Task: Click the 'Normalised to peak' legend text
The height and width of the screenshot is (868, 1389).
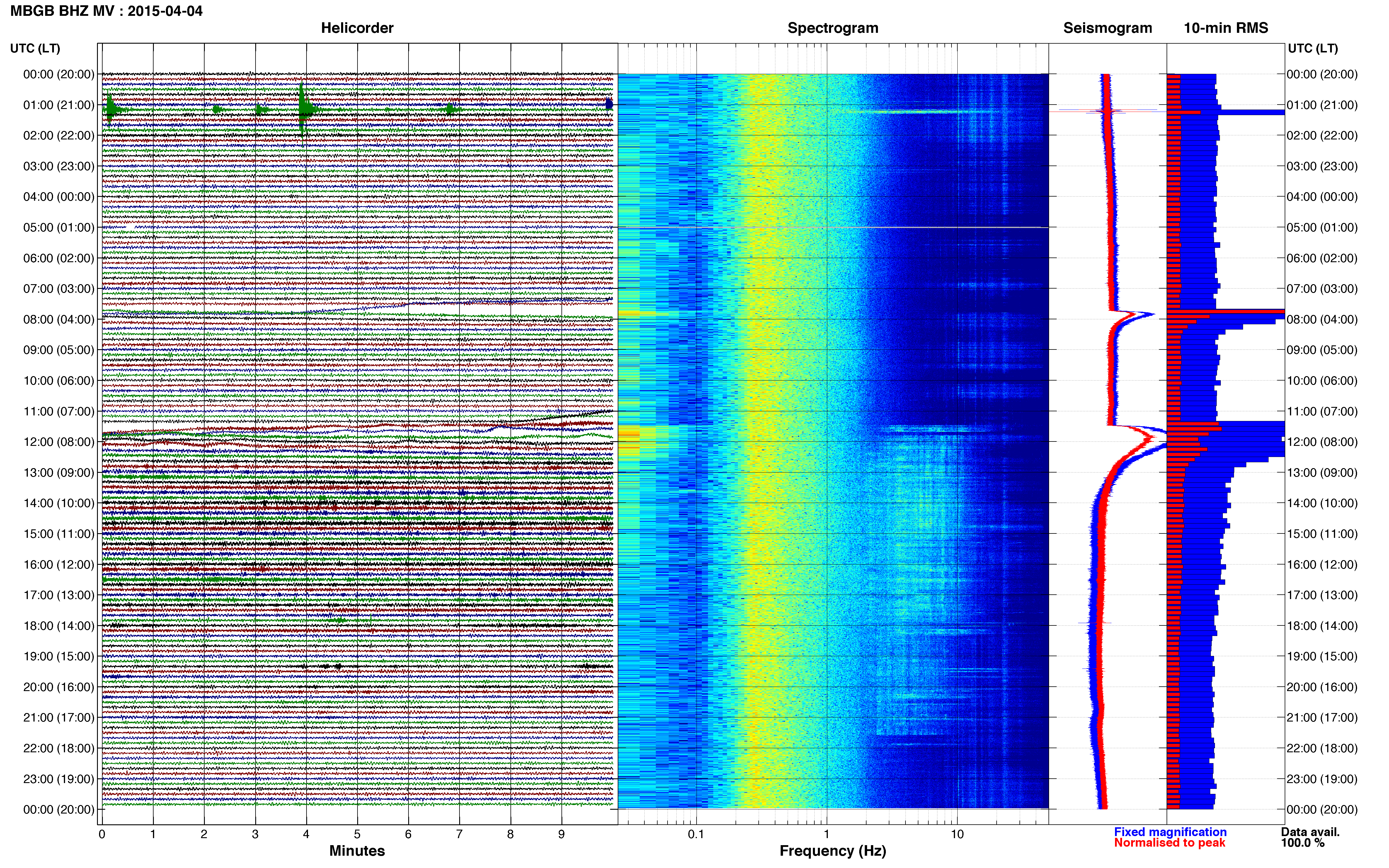Action: [1170, 843]
